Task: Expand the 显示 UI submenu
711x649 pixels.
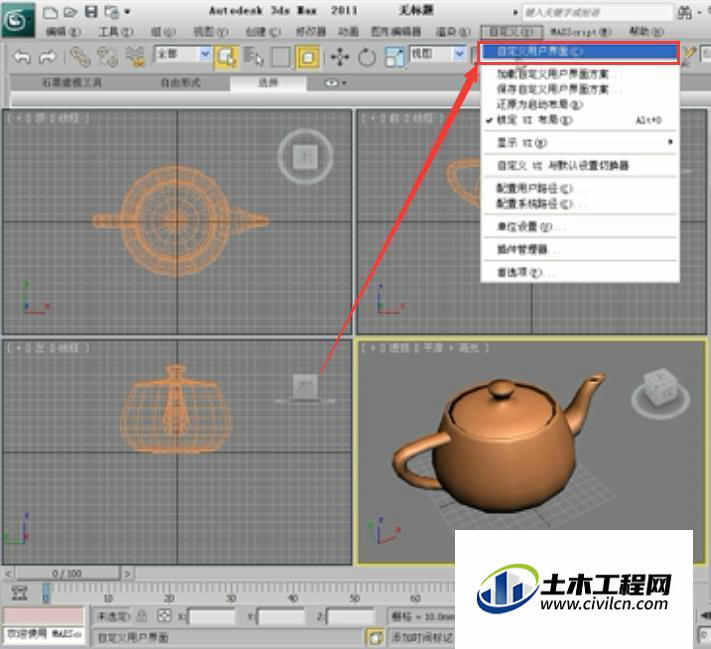Action: coord(580,143)
